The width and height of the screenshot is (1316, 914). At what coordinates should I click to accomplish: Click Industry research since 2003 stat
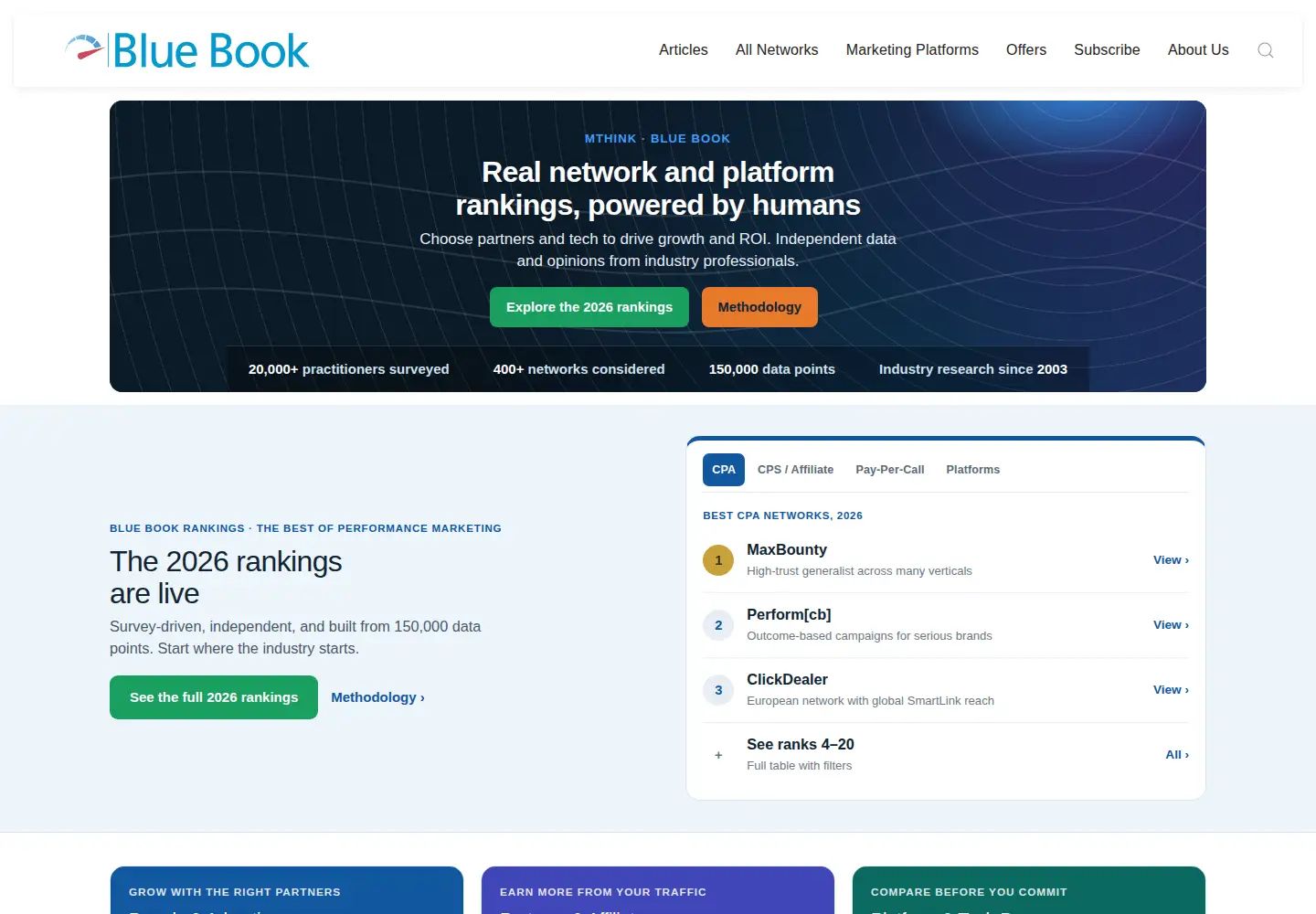(973, 369)
